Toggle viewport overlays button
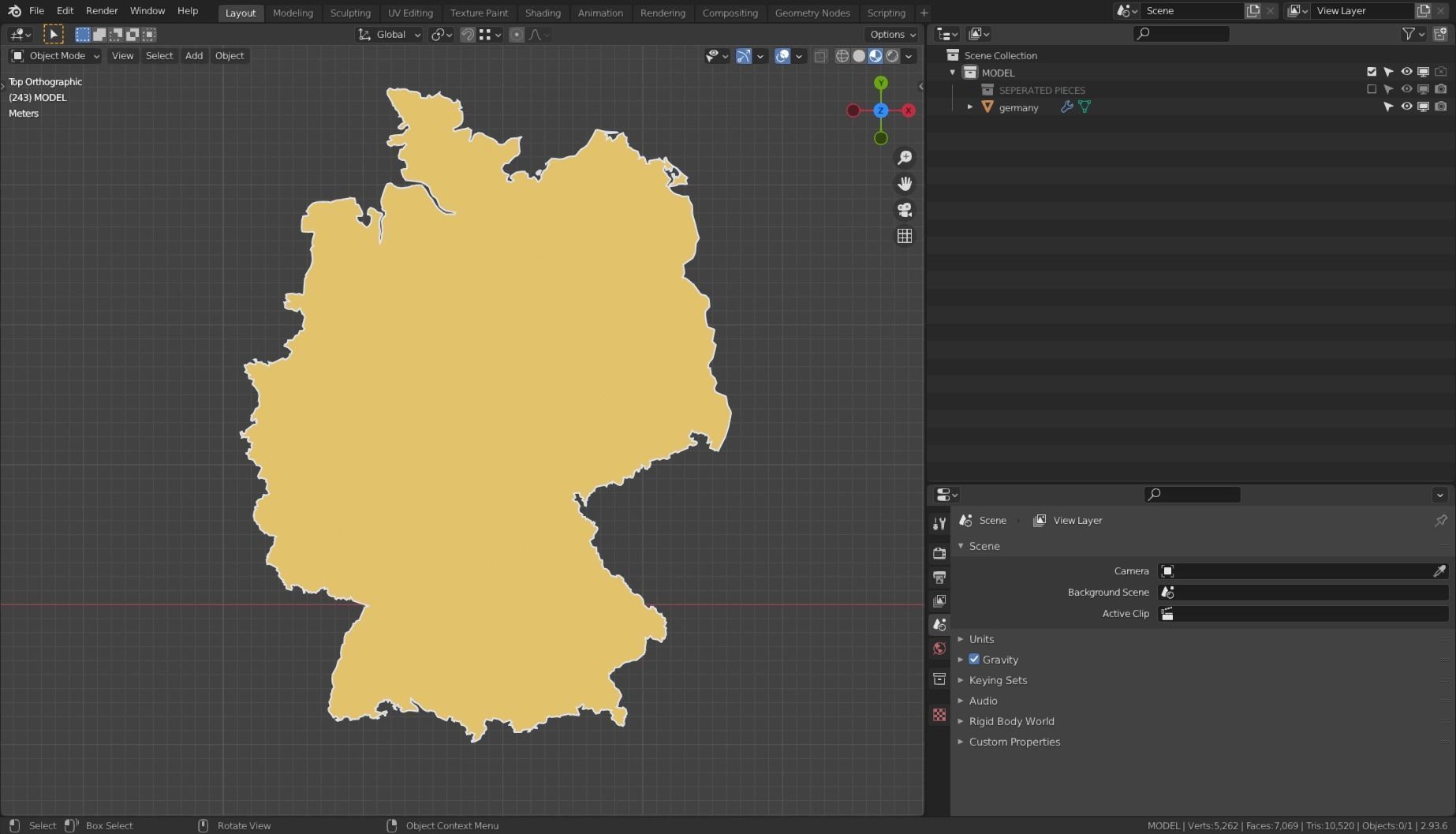The height and width of the screenshot is (834, 1456). point(782,56)
